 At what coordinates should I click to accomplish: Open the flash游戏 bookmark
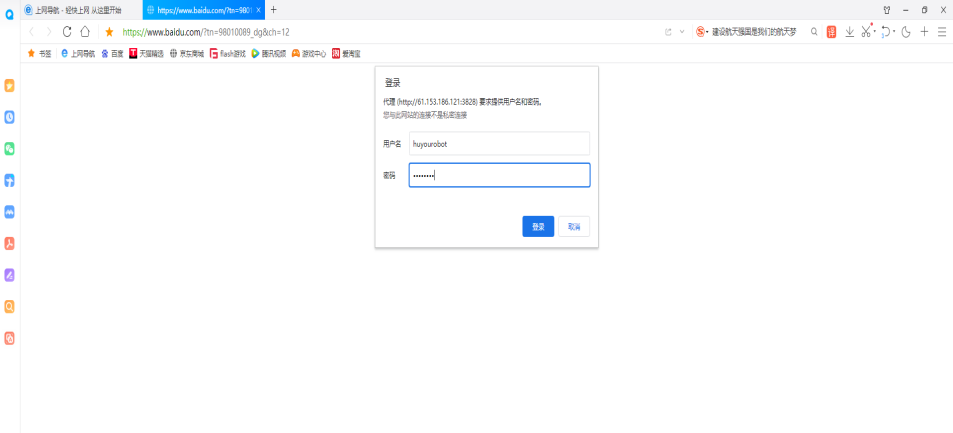click(228, 54)
